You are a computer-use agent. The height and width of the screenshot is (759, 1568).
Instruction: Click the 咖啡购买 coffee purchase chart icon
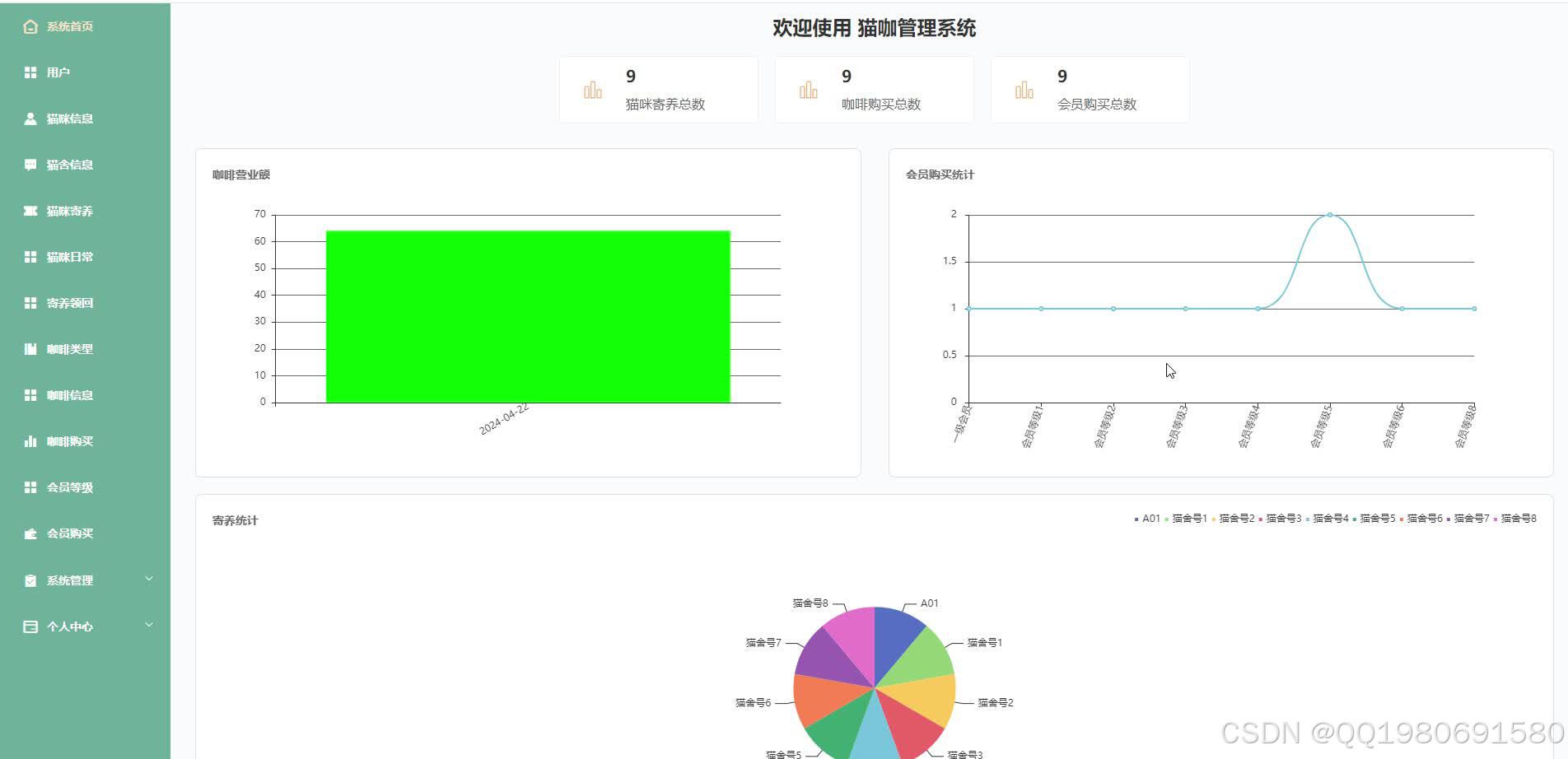tap(30, 441)
